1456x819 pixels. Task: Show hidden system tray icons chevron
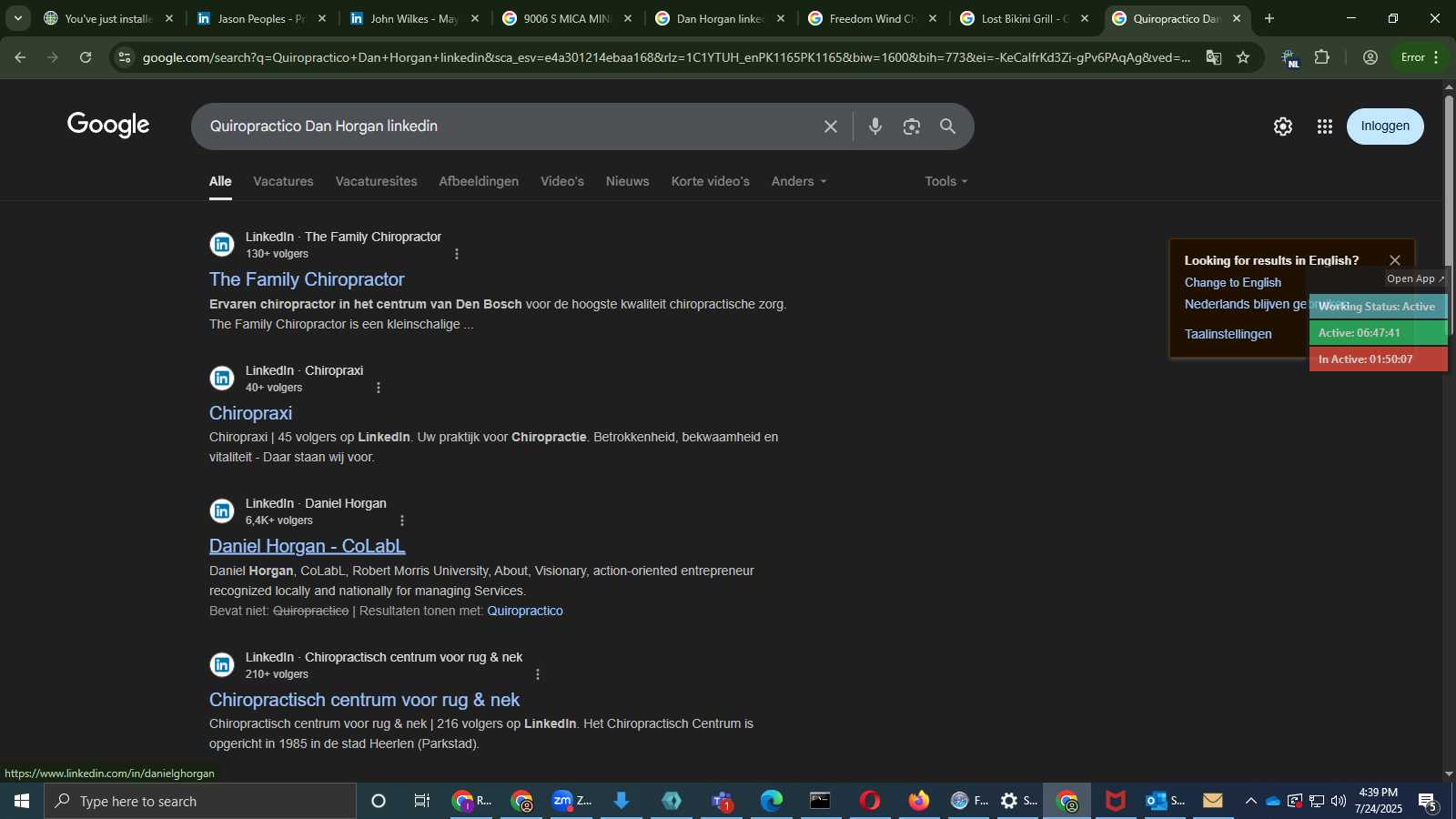[1251, 801]
